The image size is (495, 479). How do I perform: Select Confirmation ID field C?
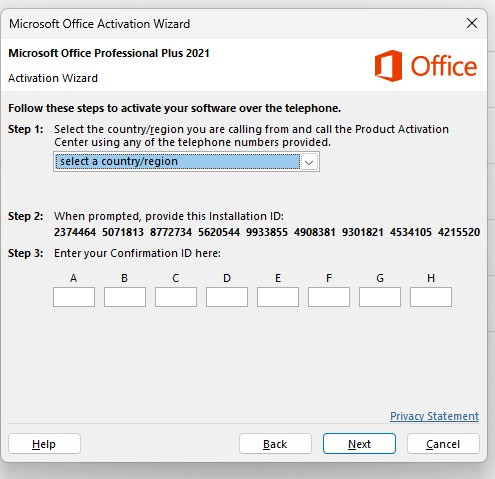pos(176,297)
